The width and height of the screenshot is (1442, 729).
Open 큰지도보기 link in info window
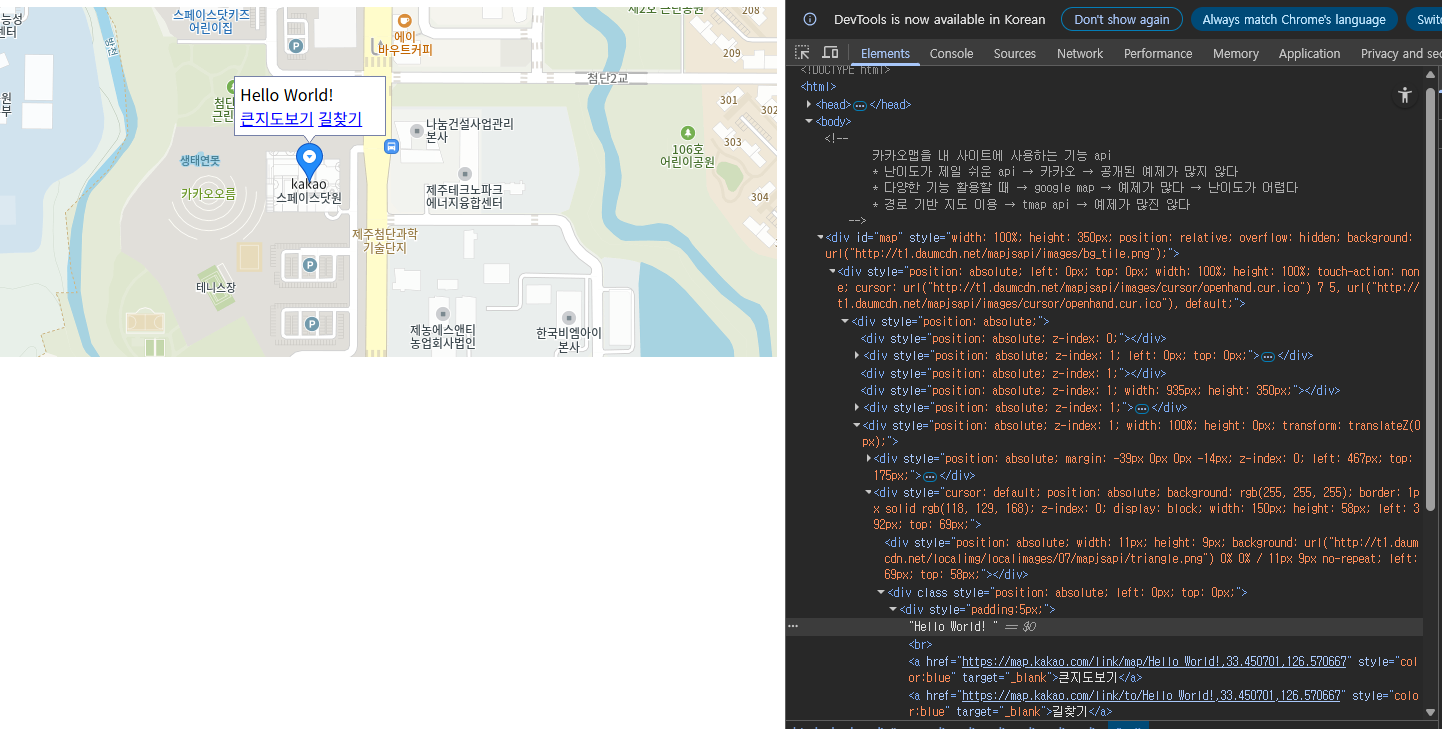click(x=277, y=119)
